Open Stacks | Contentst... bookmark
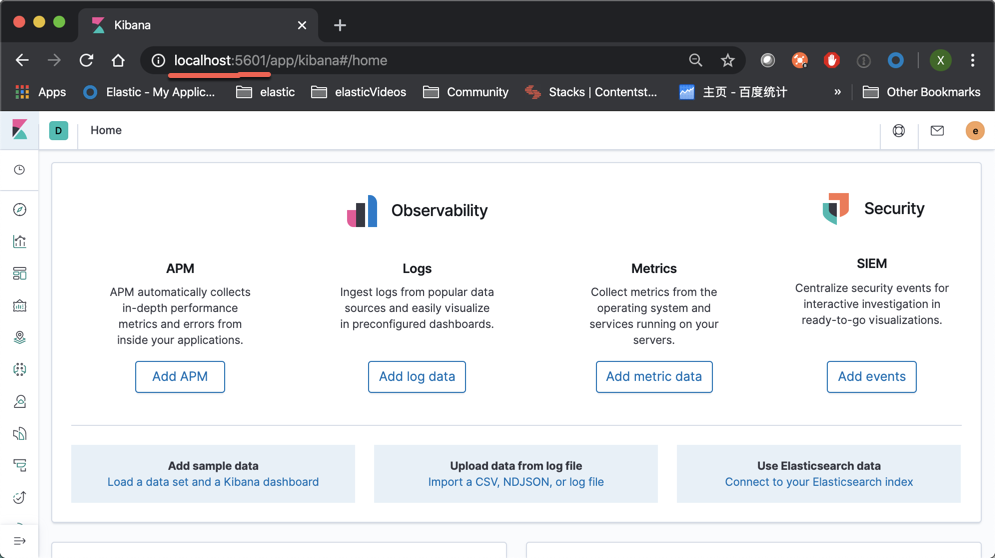Screen dimensions: 995x558 coord(591,92)
